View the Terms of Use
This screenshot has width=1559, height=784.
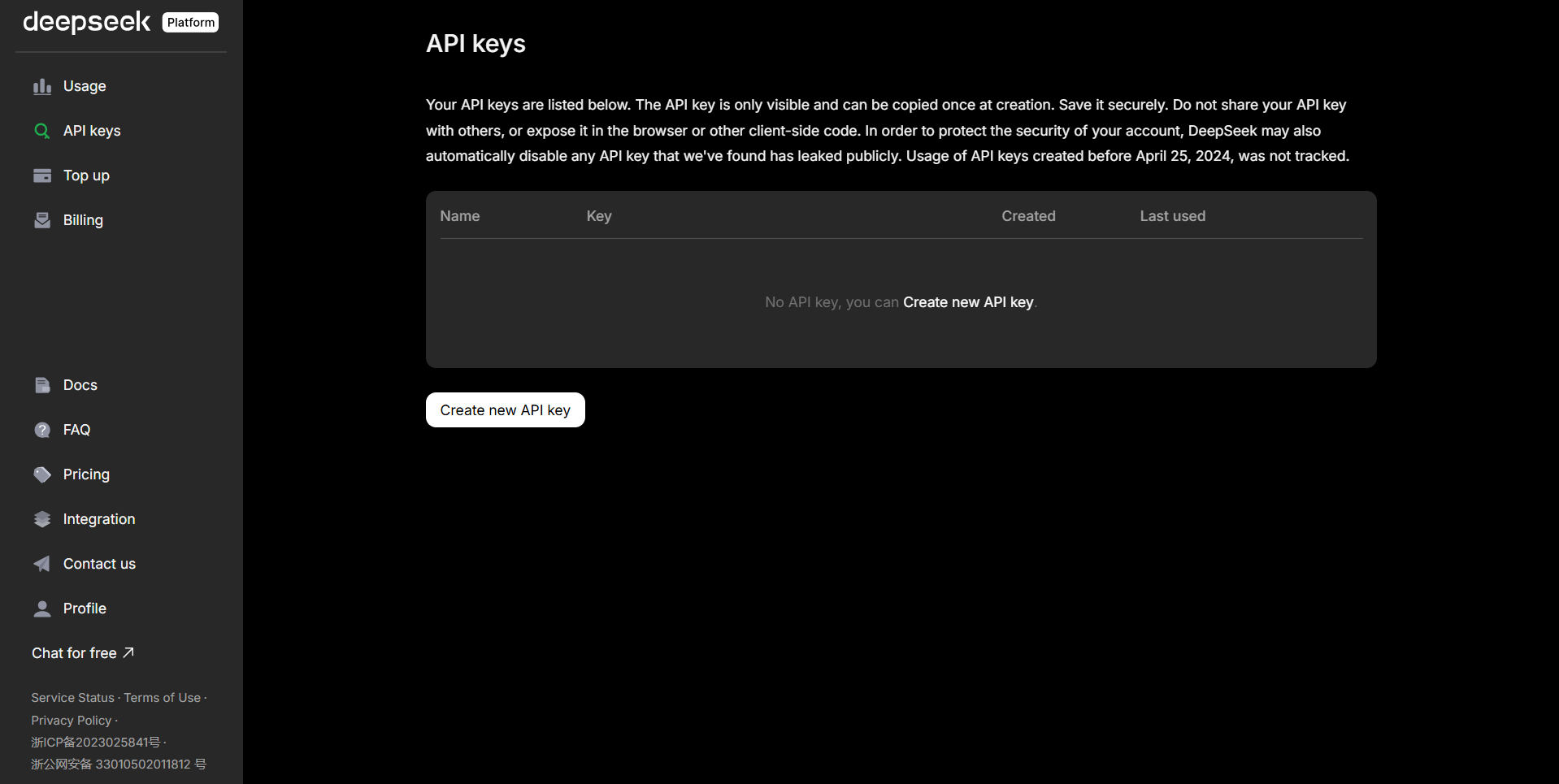[162, 697]
